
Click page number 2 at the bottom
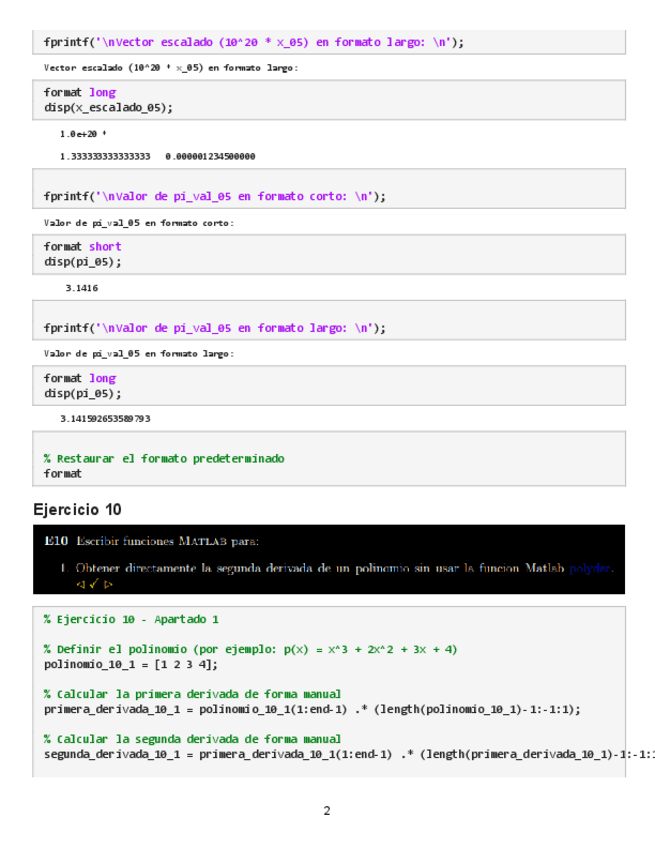click(x=327, y=810)
